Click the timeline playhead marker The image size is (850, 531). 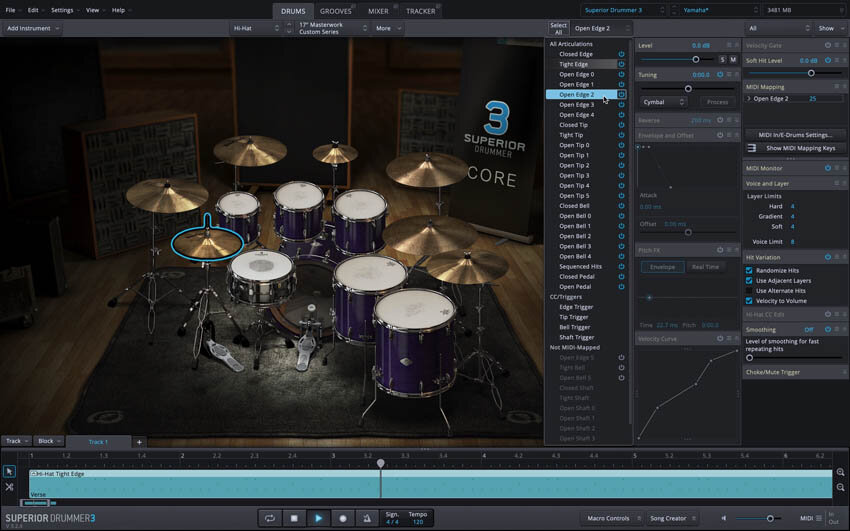point(381,463)
